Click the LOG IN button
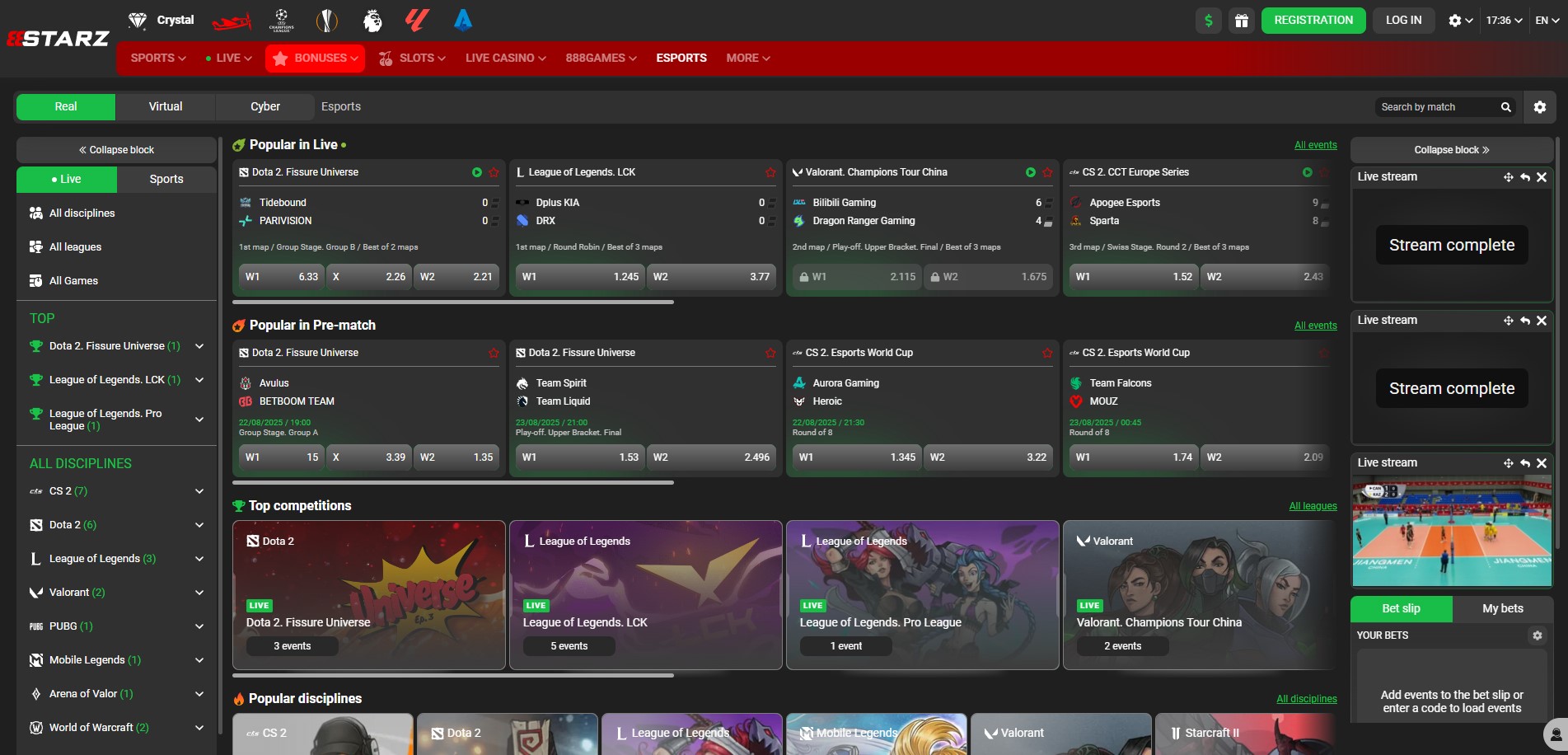 (x=1403, y=21)
